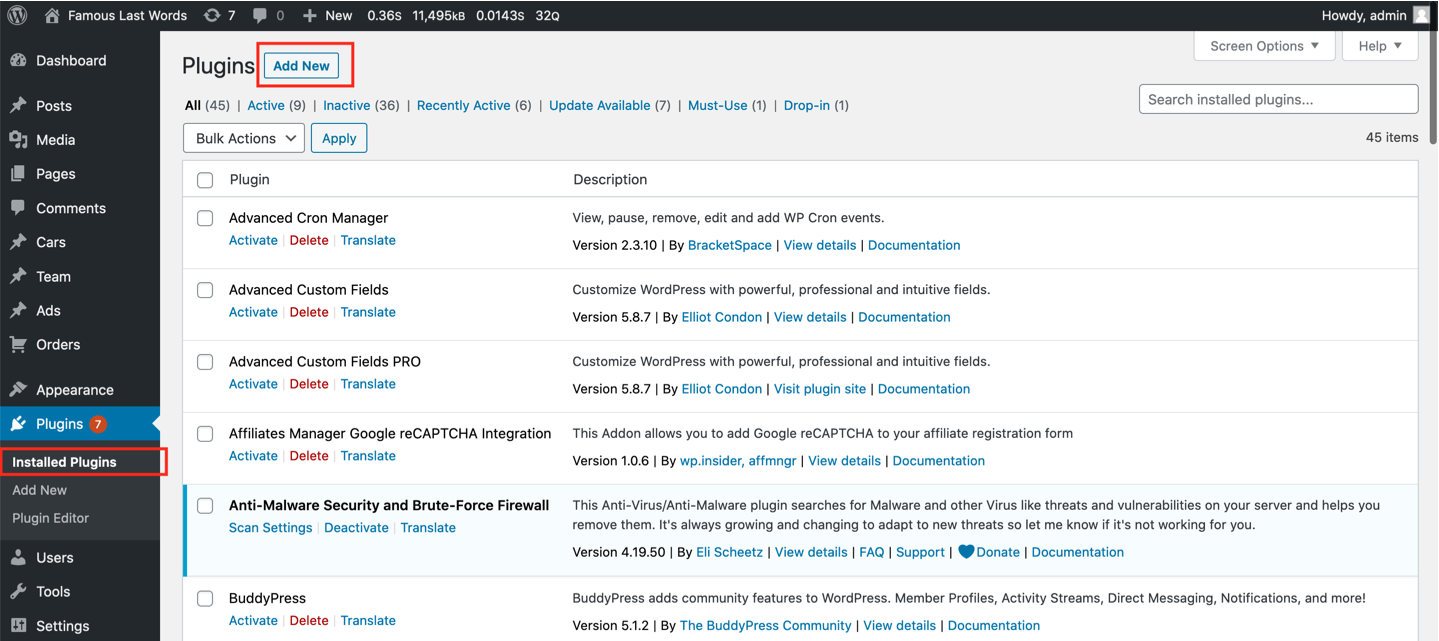Screen dimensions: 1439x641
Task: Click the Appearance paintbrush icon
Action: 18,390
